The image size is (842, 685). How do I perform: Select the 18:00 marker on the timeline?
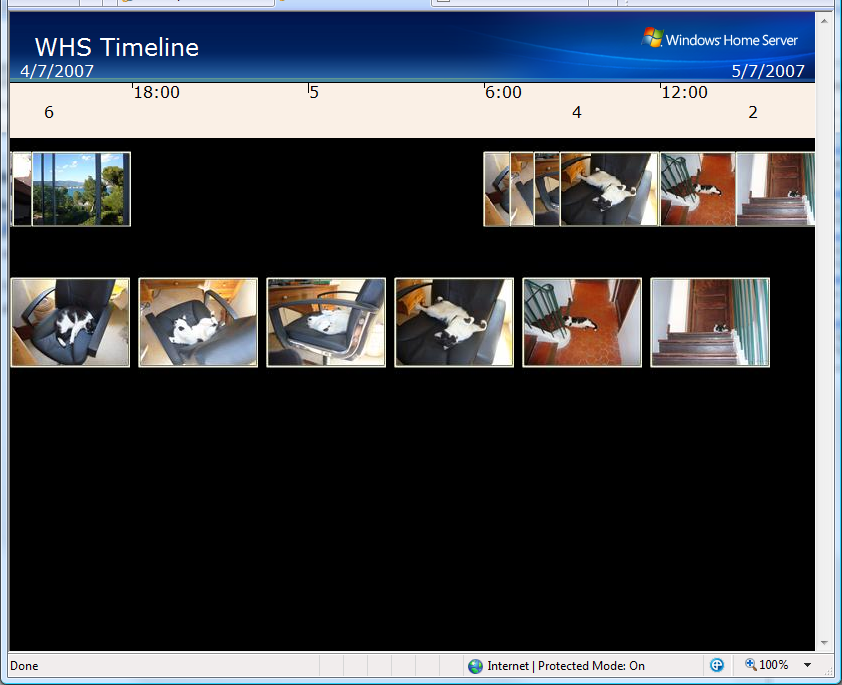[x=156, y=93]
